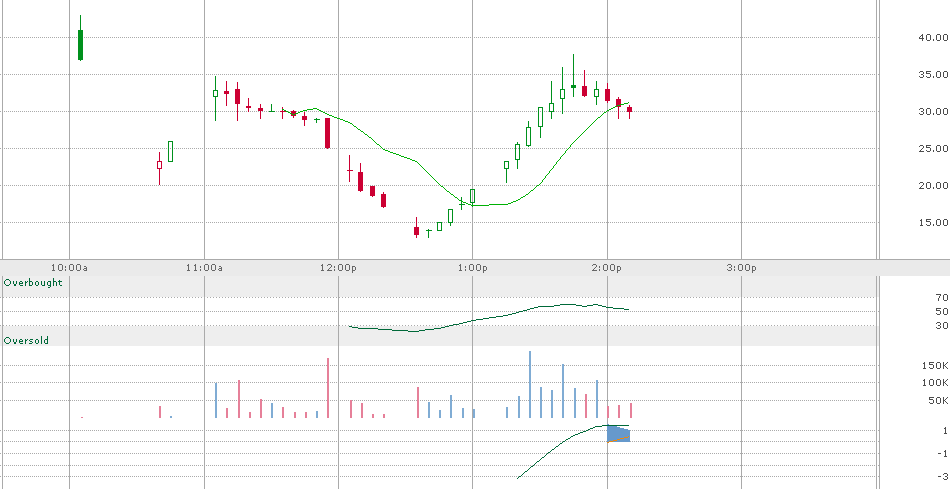Image resolution: width=950 pixels, height=489 pixels.
Task: Click the 2:00p time axis label
Action: click(x=607, y=268)
